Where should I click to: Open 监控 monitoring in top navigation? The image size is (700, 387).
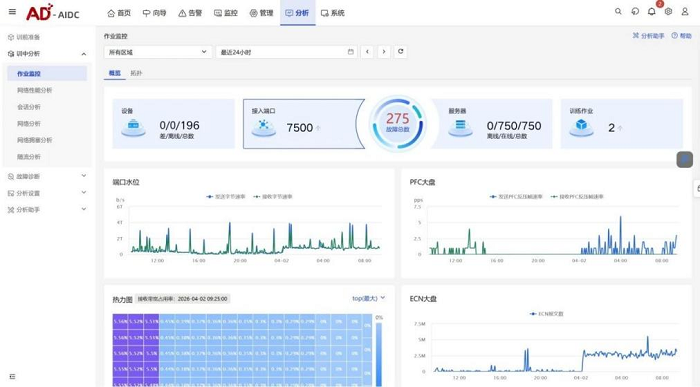[x=226, y=13]
